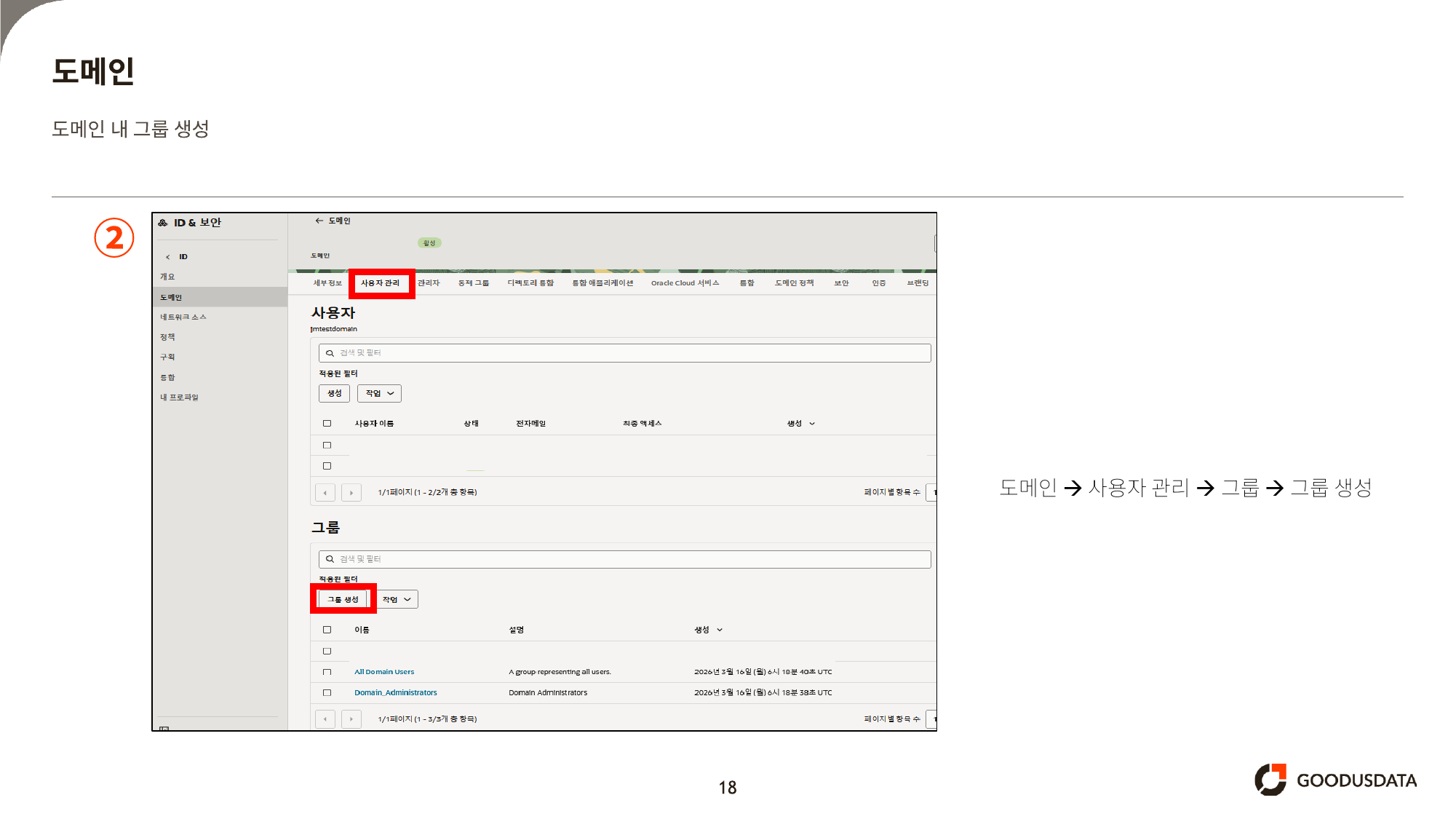Open the 사용자 관리 tab
The image size is (1456, 819).
click(x=380, y=283)
